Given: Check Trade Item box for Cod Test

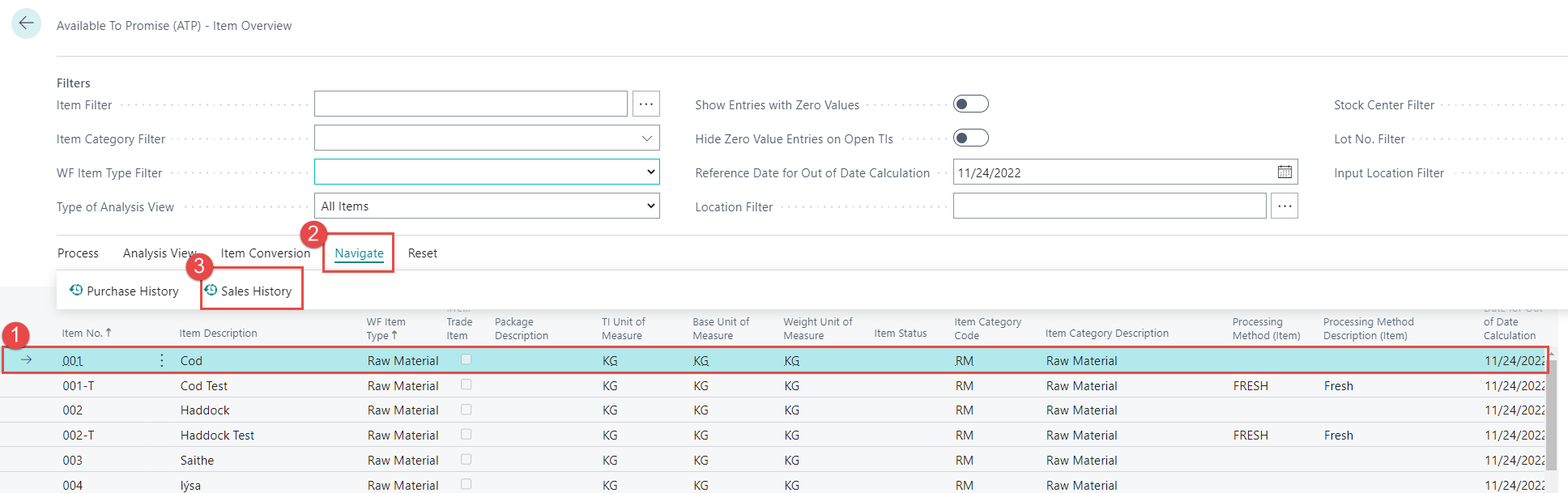Looking at the screenshot, I should [x=467, y=385].
